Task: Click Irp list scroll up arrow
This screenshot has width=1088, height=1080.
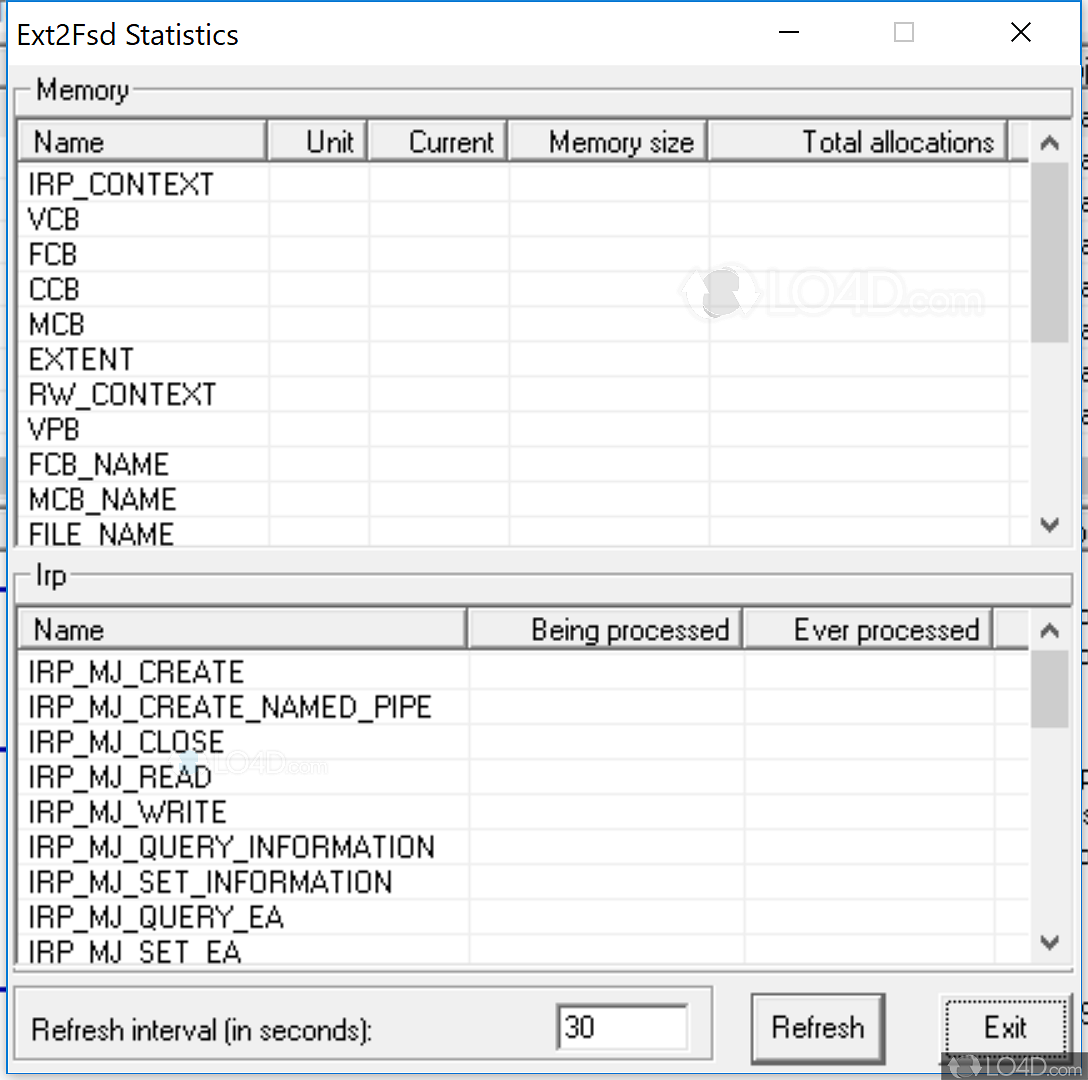Action: [1049, 630]
